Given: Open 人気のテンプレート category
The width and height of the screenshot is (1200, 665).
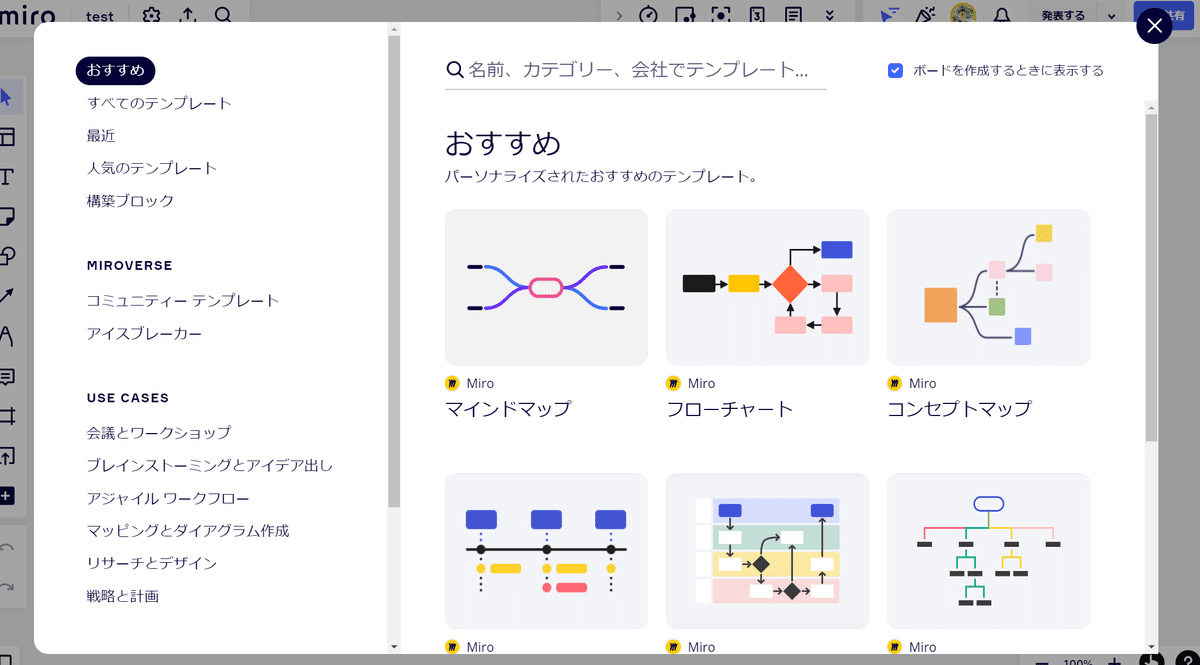Looking at the screenshot, I should 152,168.
